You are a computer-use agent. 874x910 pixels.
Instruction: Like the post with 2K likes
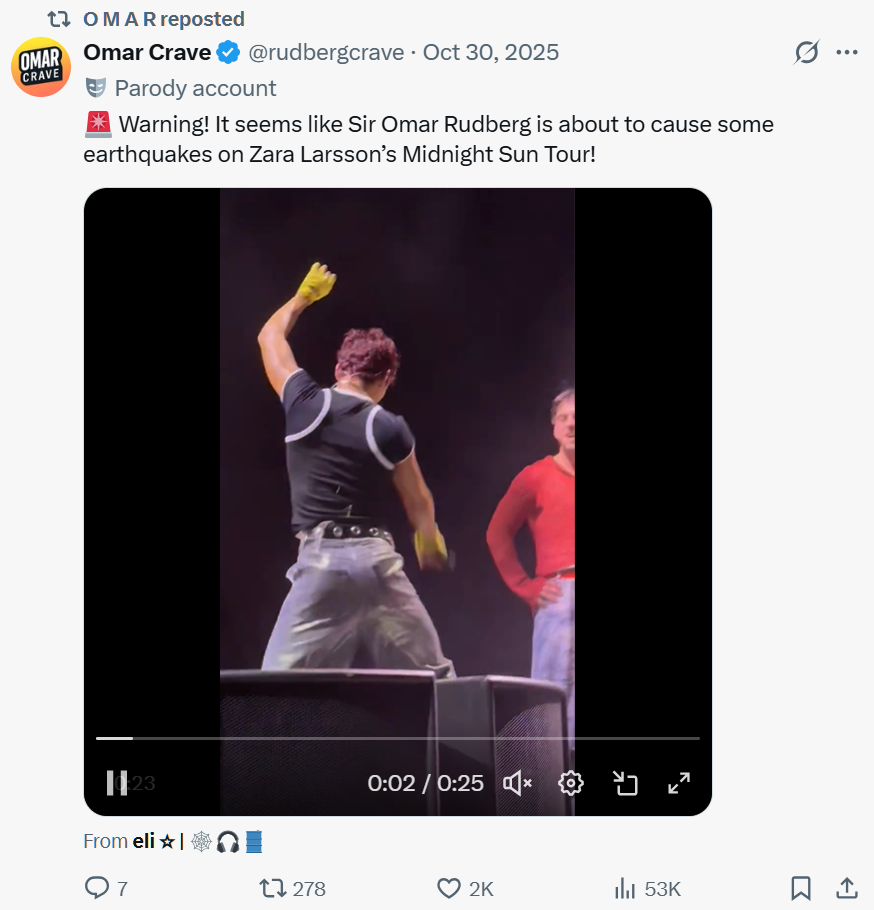[449, 888]
